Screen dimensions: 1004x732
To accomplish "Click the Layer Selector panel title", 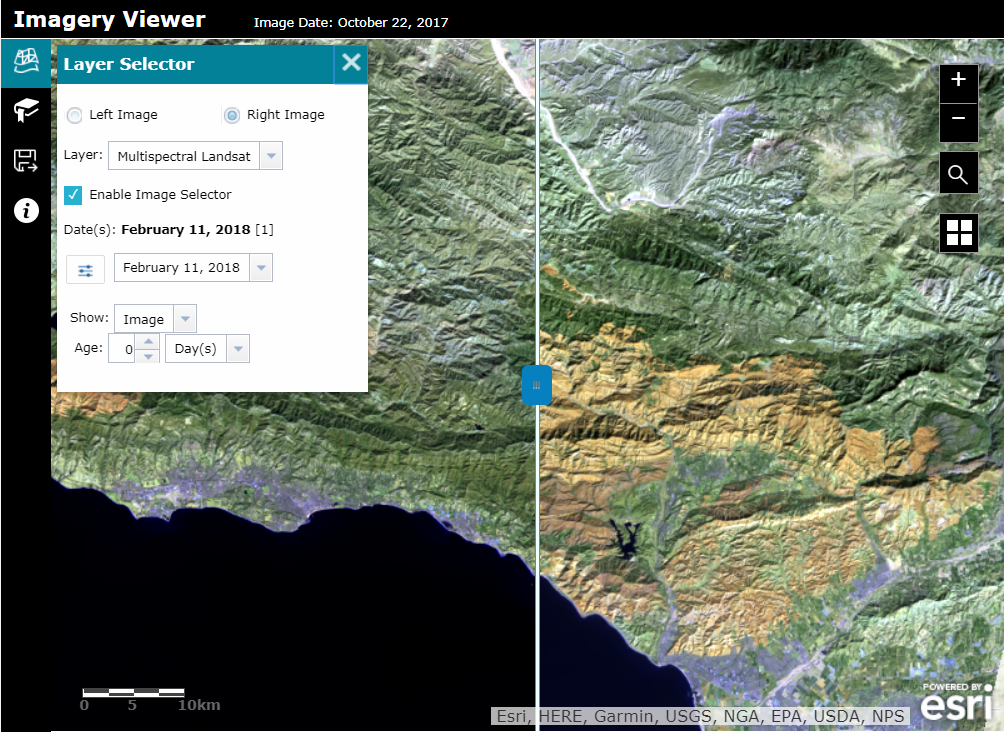I will tap(129, 64).
